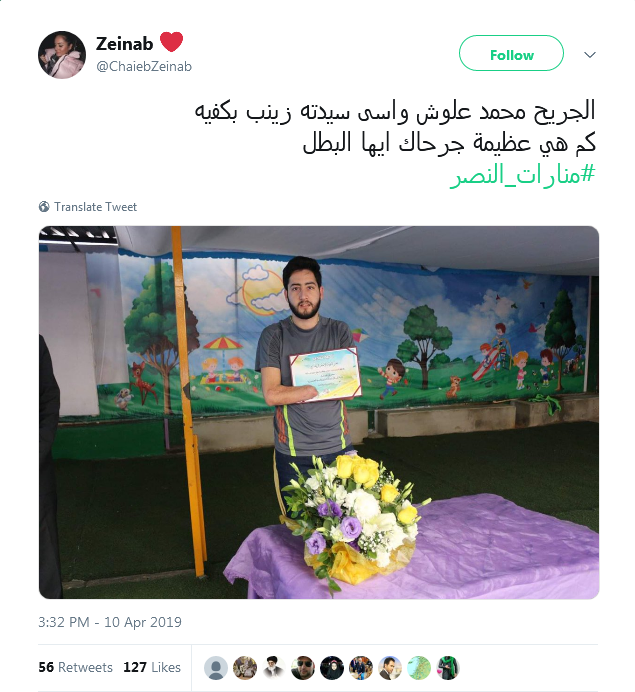
Task: Enlarge the attached tweet photo
Action: click(x=319, y=412)
